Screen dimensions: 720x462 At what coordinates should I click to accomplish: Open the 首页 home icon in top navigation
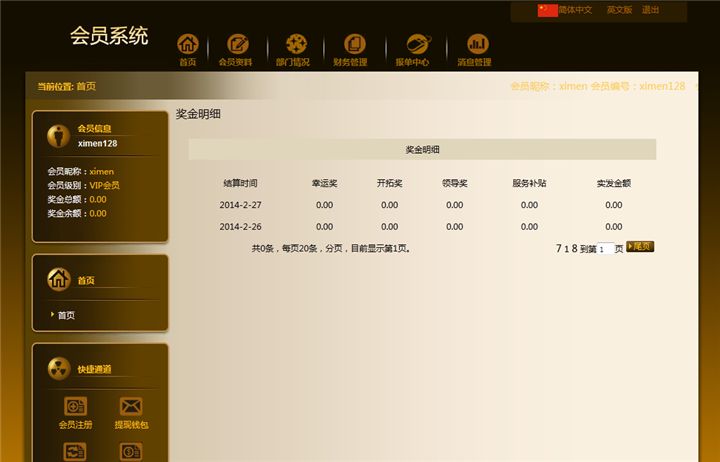[x=188, y=44]
